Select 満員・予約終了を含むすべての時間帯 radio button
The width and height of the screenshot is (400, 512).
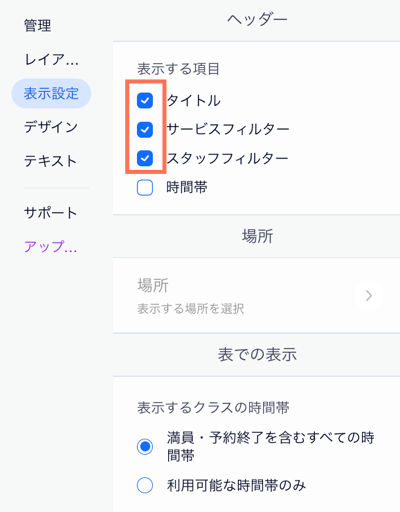point(145,447)
